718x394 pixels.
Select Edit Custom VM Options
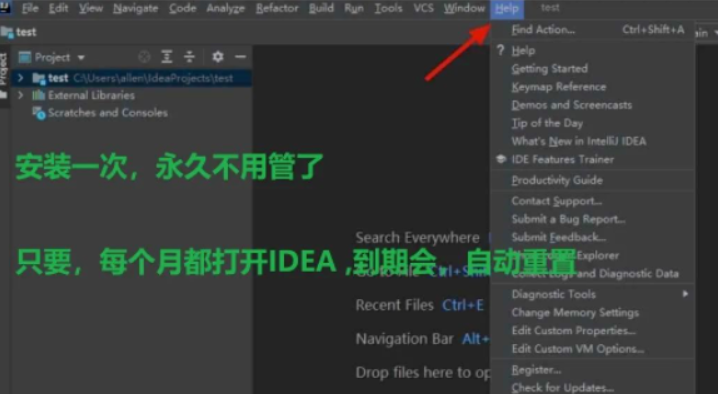(593, 349)
